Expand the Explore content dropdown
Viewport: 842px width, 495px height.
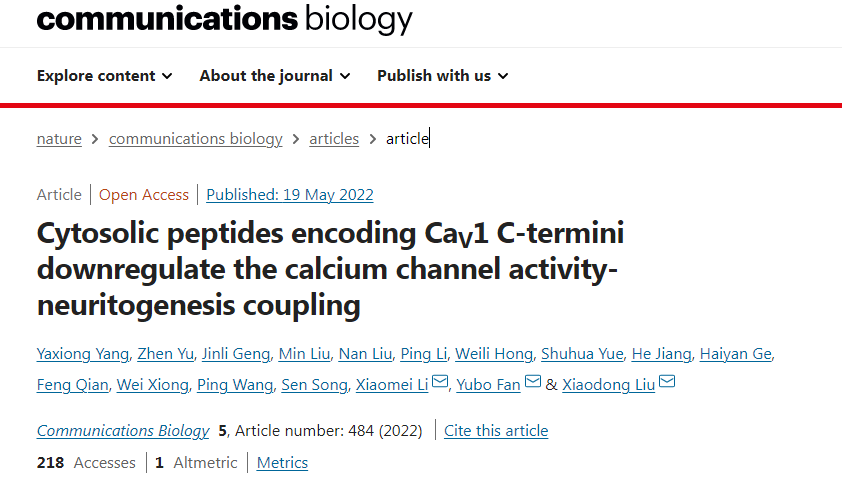coord(104,76)
